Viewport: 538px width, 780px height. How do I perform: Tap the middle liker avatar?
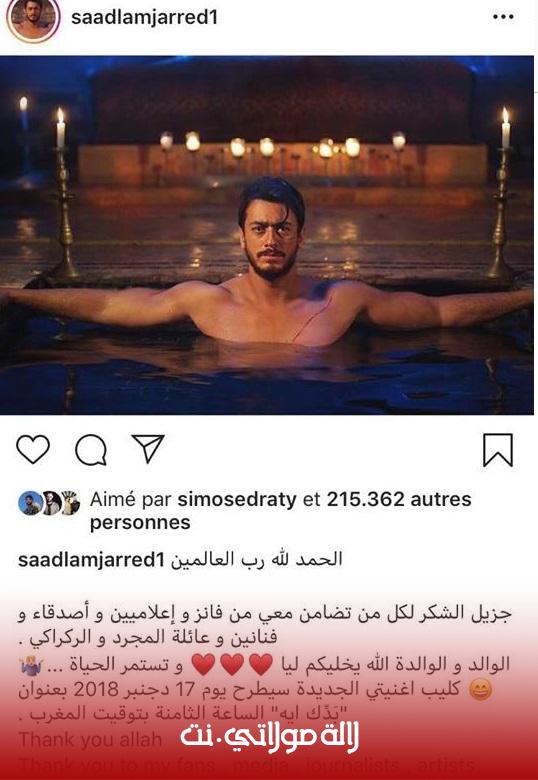[50, 503]
